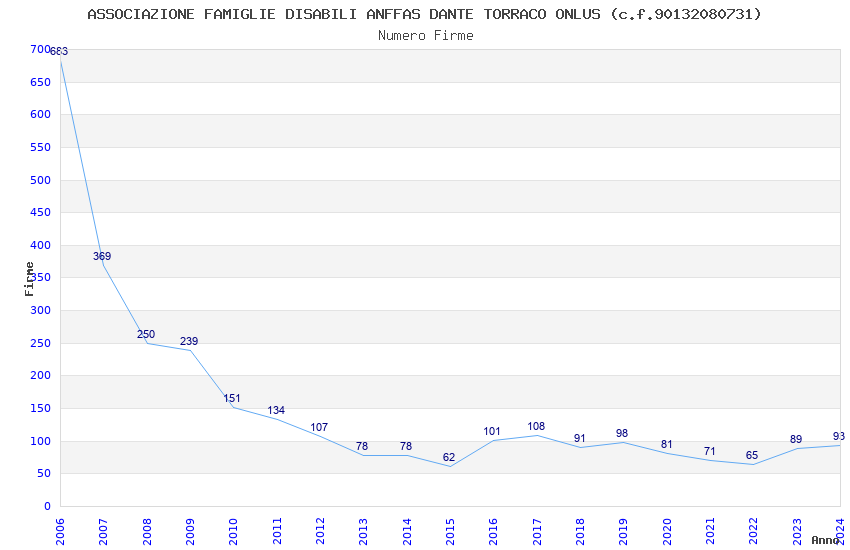Screen dimensions: 850x550
Task: Click the y-axis value 500
Action: (41, 180)
